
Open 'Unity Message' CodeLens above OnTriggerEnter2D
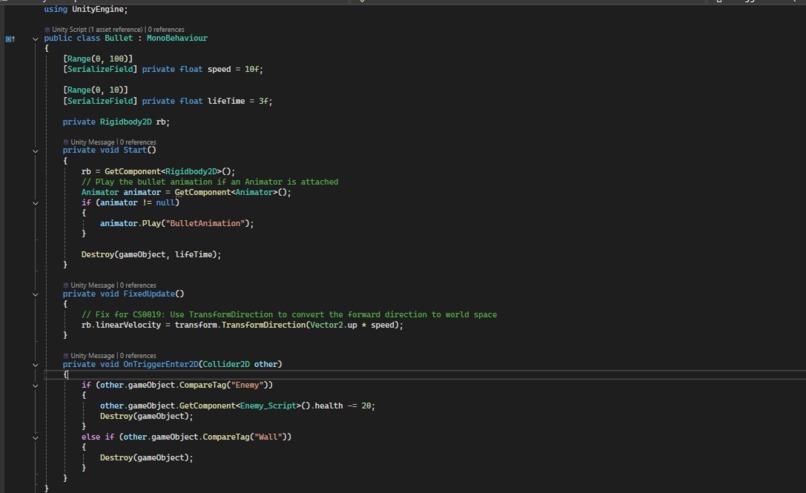93,356
